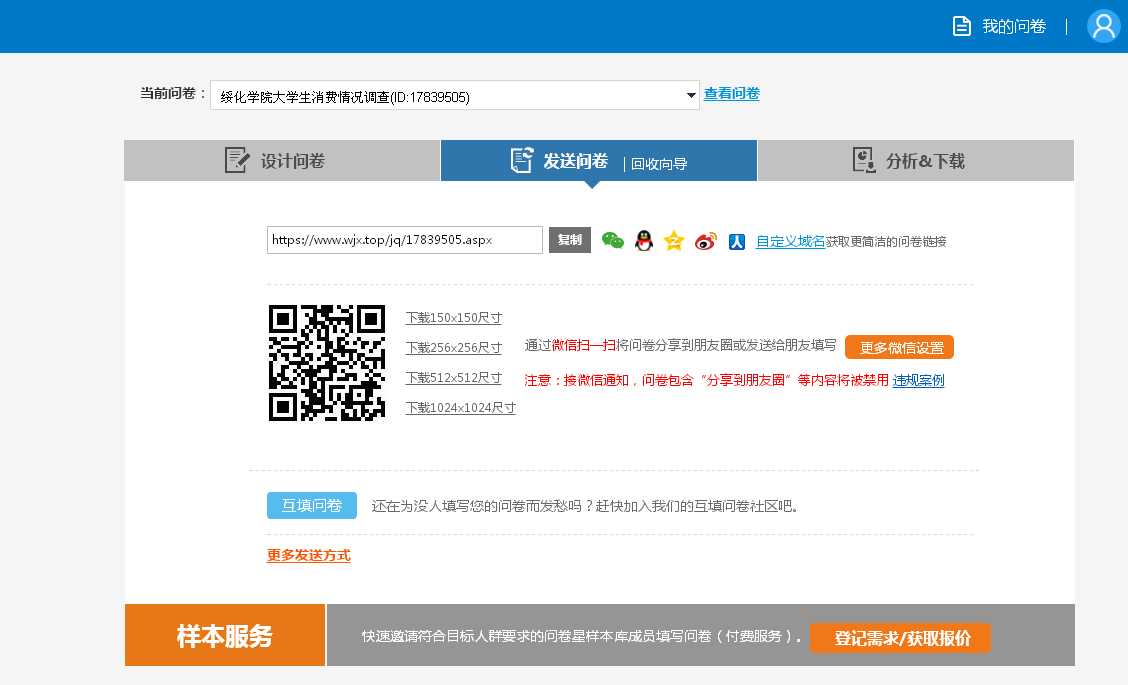This screenshot has width=1128, height=685.
Task: Click the 快速邀请符合目标人群要求 description text
Action: (x=581, y=636)
